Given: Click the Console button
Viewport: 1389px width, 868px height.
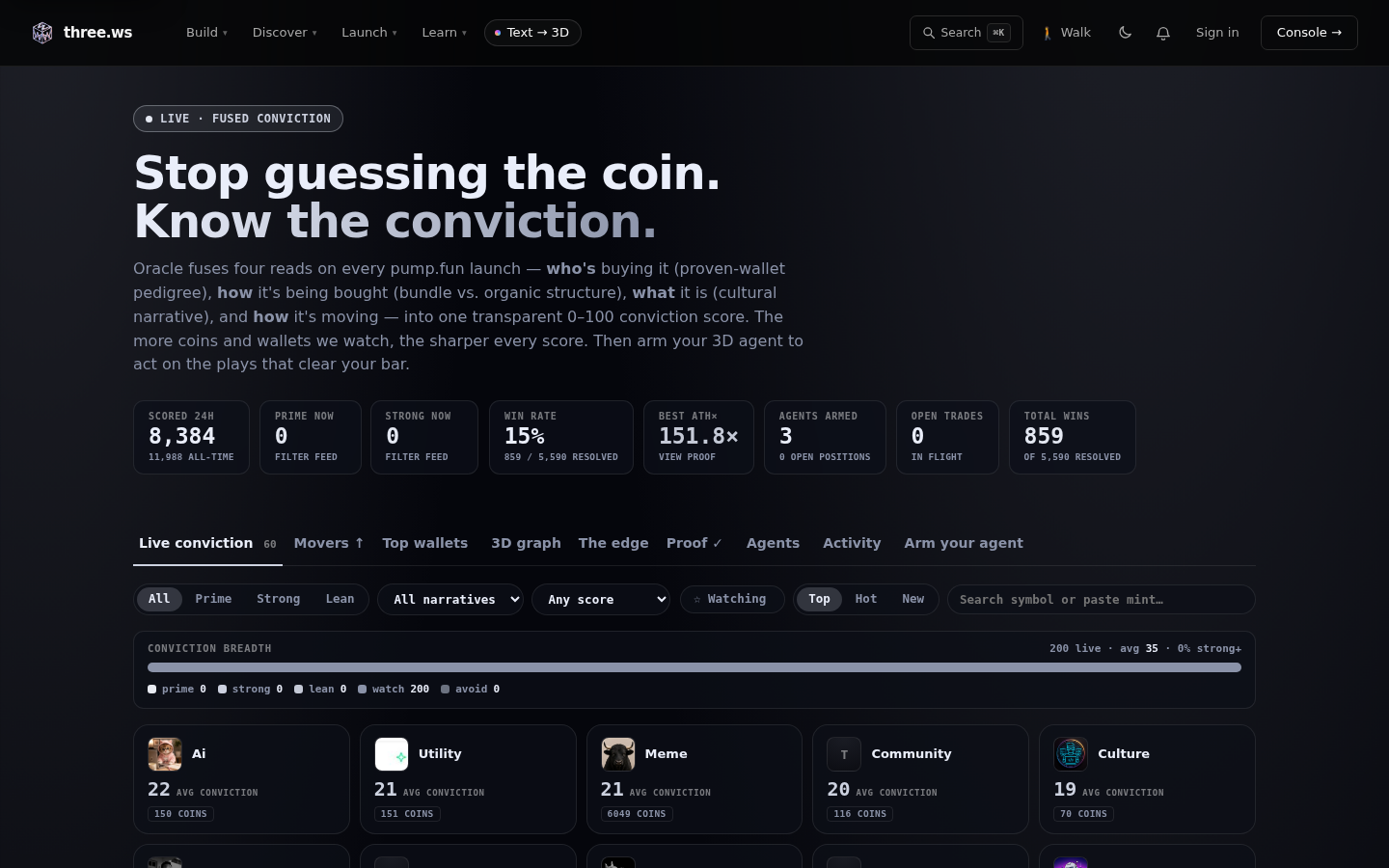Looking at the screenshot, I should point(1309,33).
